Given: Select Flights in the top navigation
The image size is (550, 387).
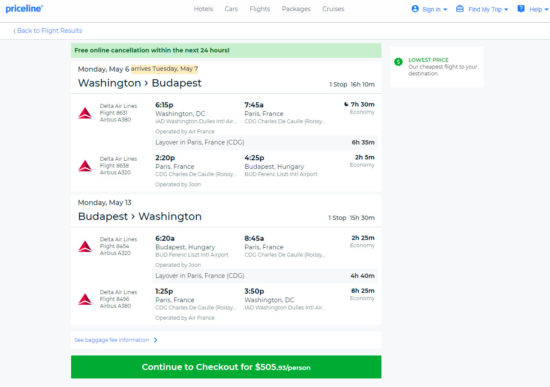Looking at the screenshot, I should pos(260,9).
